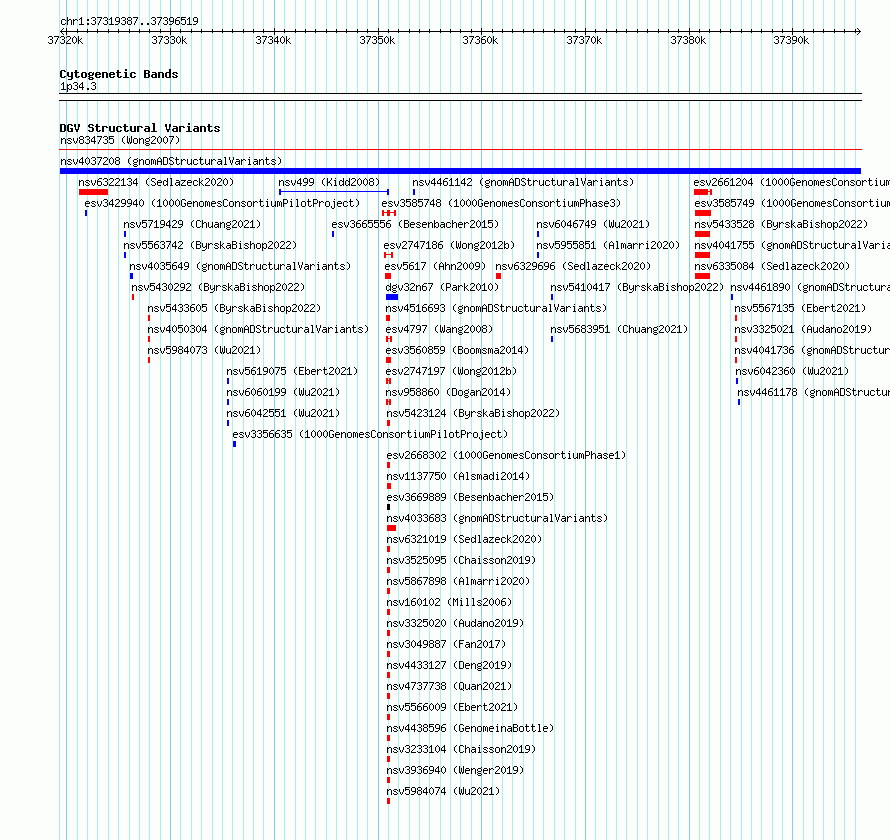The width and height of the screenshot is (890, 840).
Task: Open variant nsv5984073 (Wu2021)
Action: point(204,350)
